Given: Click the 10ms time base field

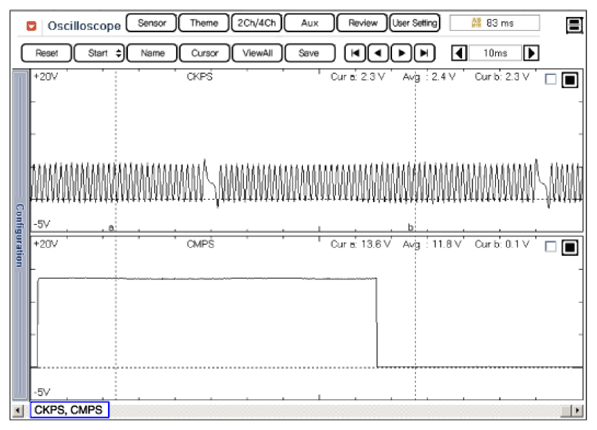Looking at the screenshot, I should (495, 53).
